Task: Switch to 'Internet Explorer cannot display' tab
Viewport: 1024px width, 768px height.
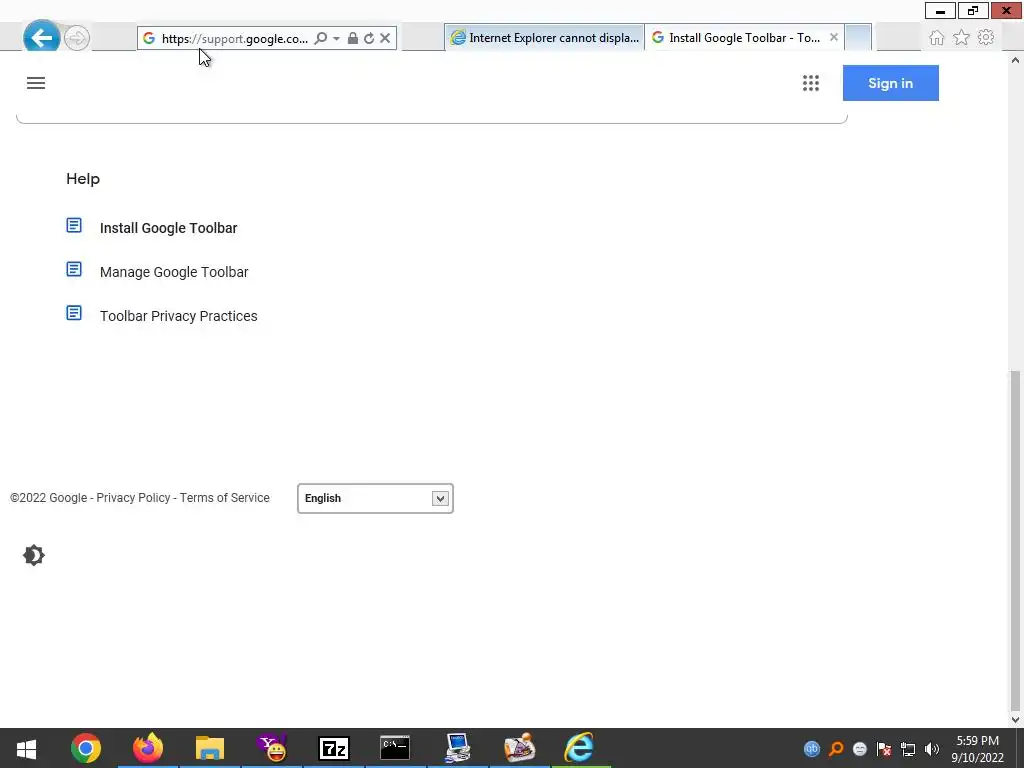Action: pyautogui.click(x=545, y=38)
